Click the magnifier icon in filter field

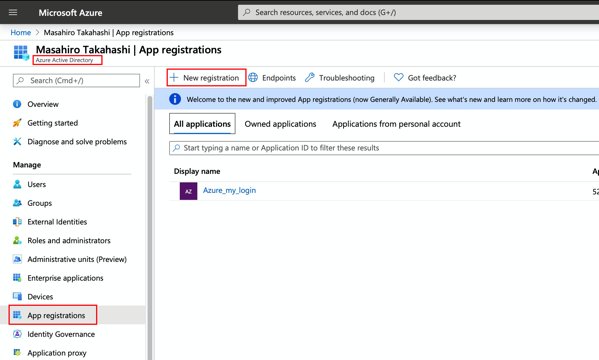176,148
